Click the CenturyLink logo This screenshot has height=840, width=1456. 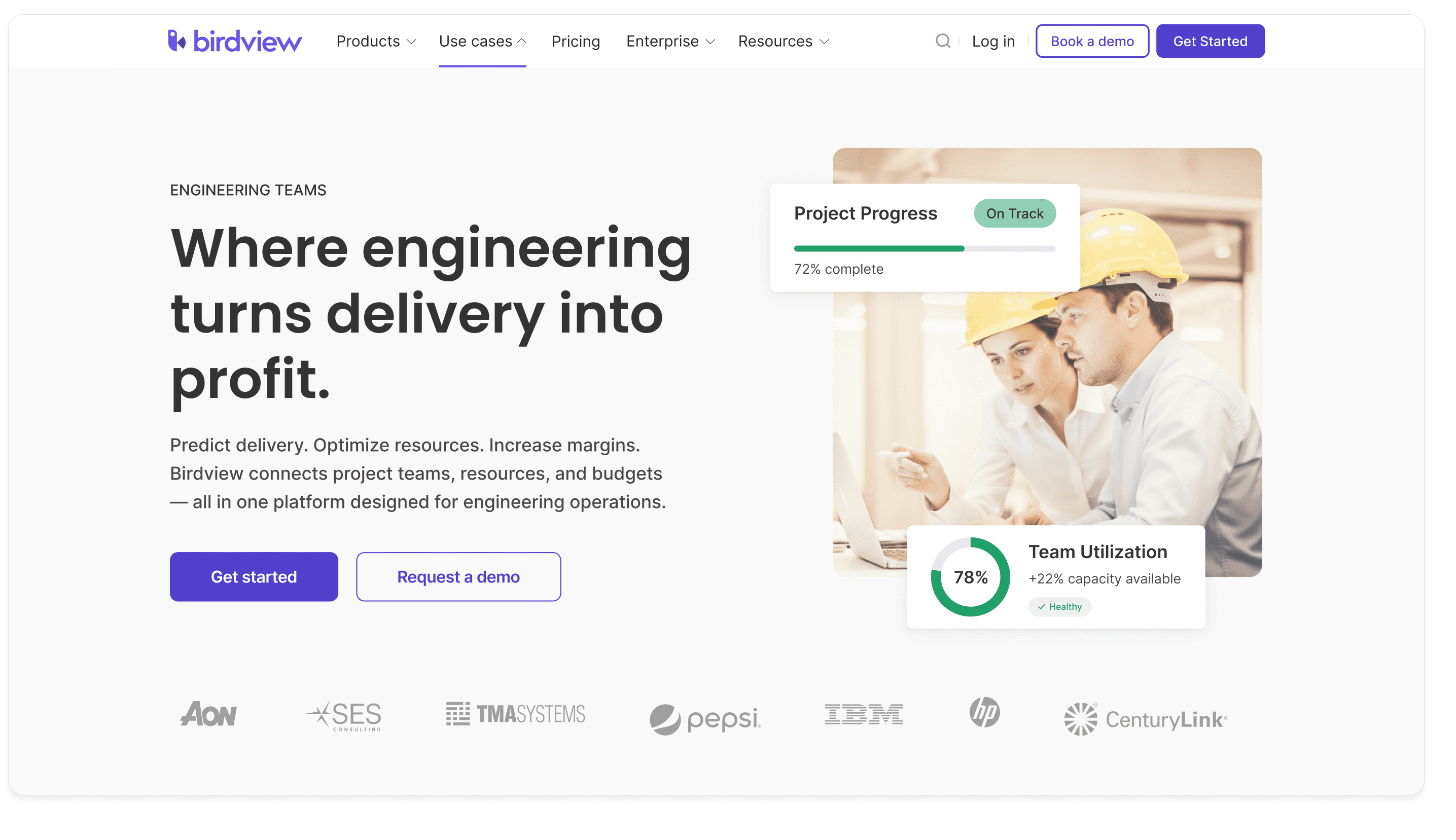point(1146,719)
